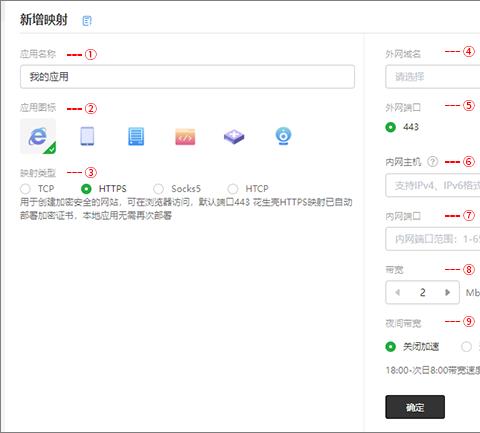This screenshot has width=480, height=433.
Task: Pick the blue server rack app icon
Action: click(136, 136)
